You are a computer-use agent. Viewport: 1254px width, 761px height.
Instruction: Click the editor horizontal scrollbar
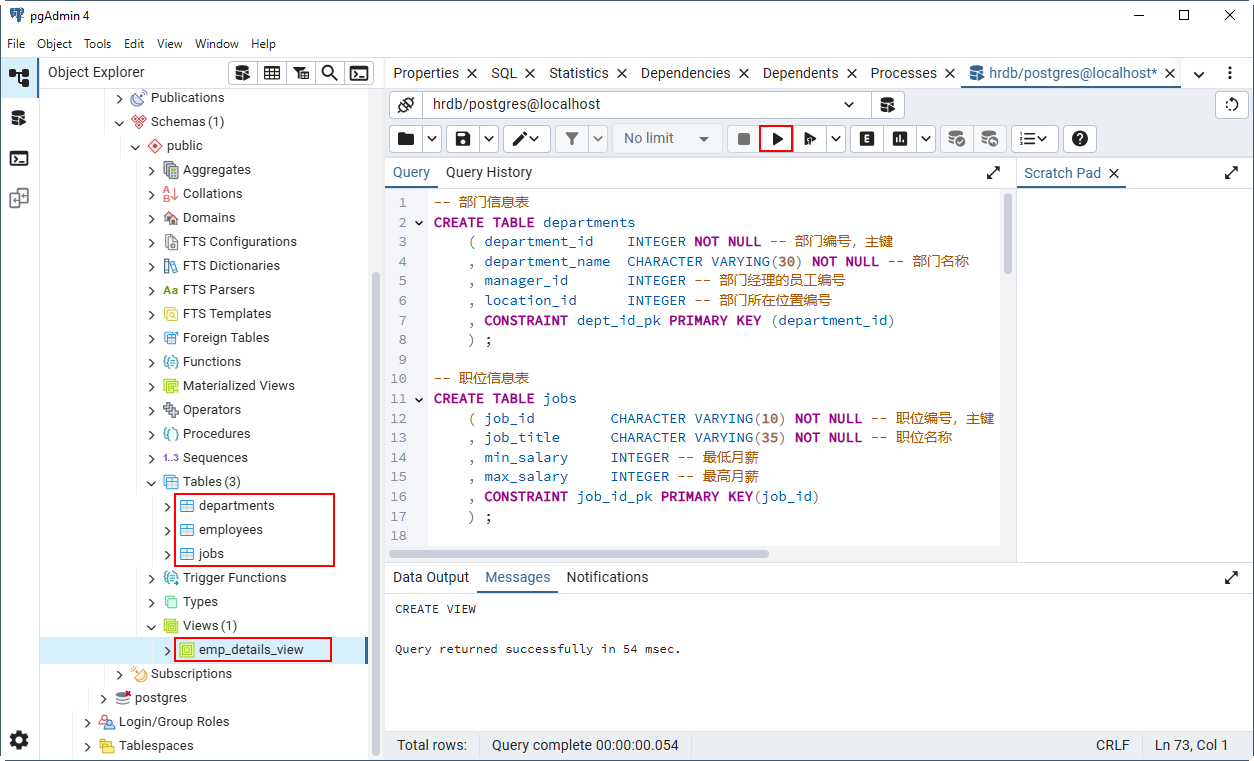[580, 554]
